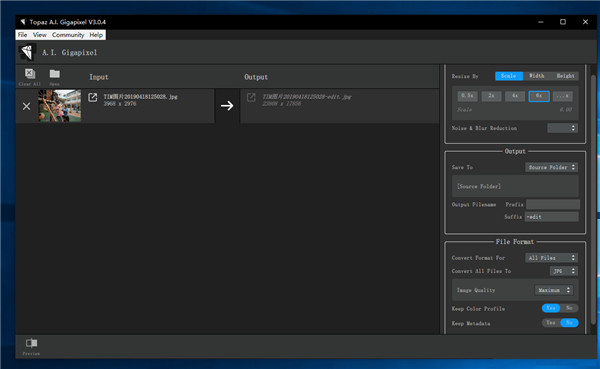Open the Help menu
600x369 pixels.
click(x=96, y=35)
